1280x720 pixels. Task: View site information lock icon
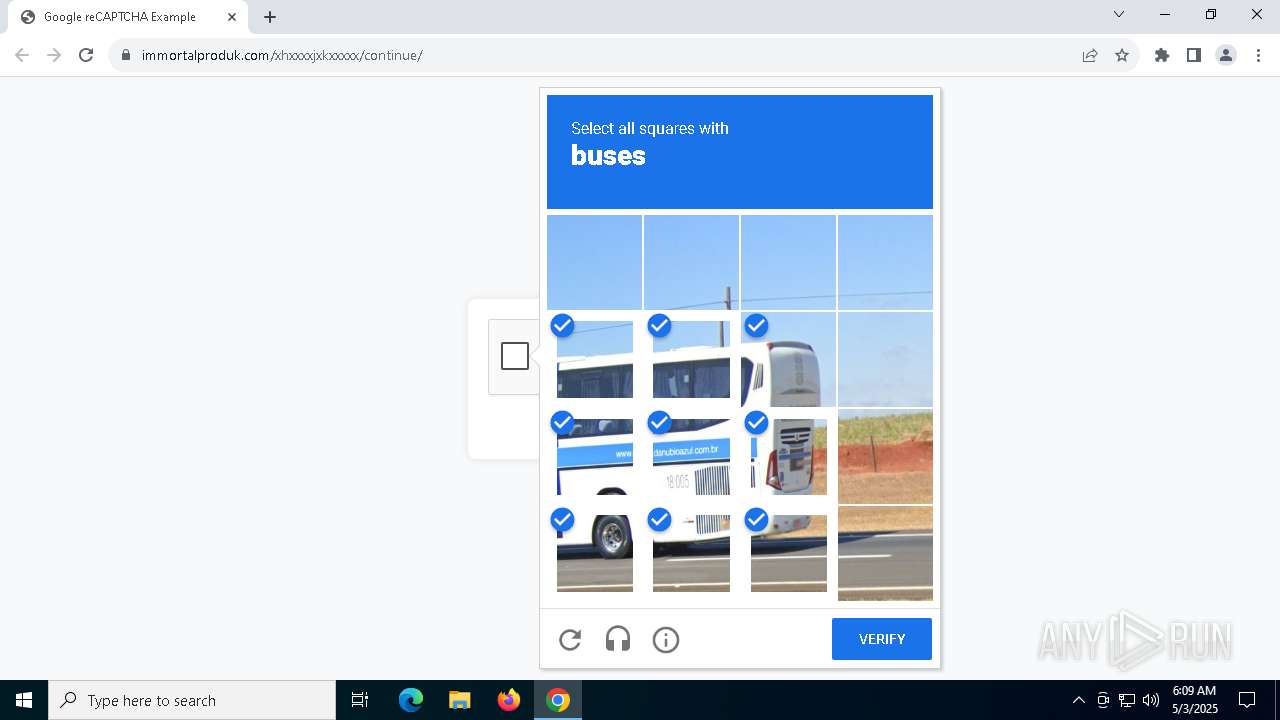126,55
